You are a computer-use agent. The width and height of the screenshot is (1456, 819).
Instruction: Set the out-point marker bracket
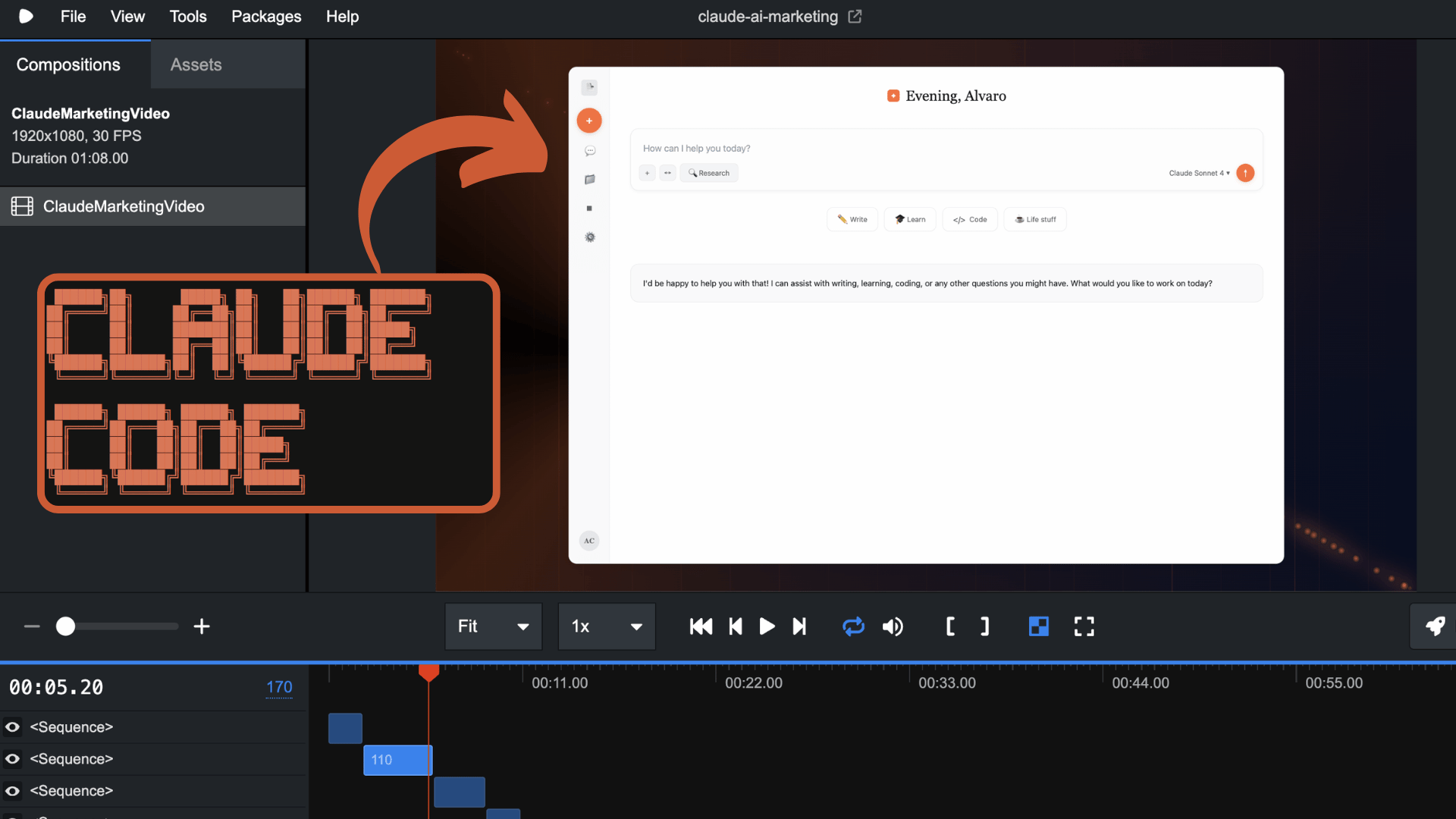tap(984, 626)
